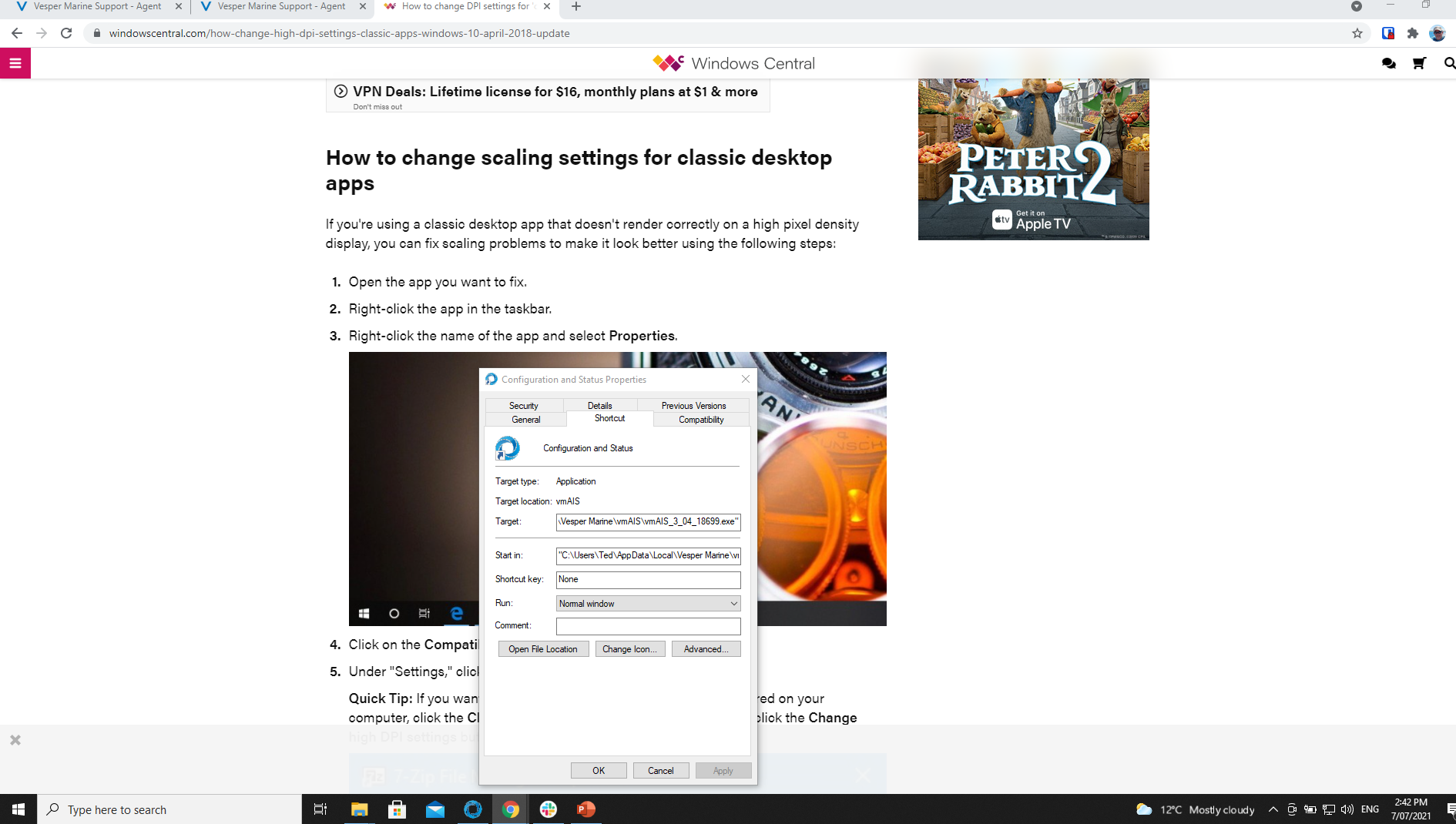The image size is (1456, 824).
Task: Click the blue extension icon beside bookmark star
Action: (1388, 33)
